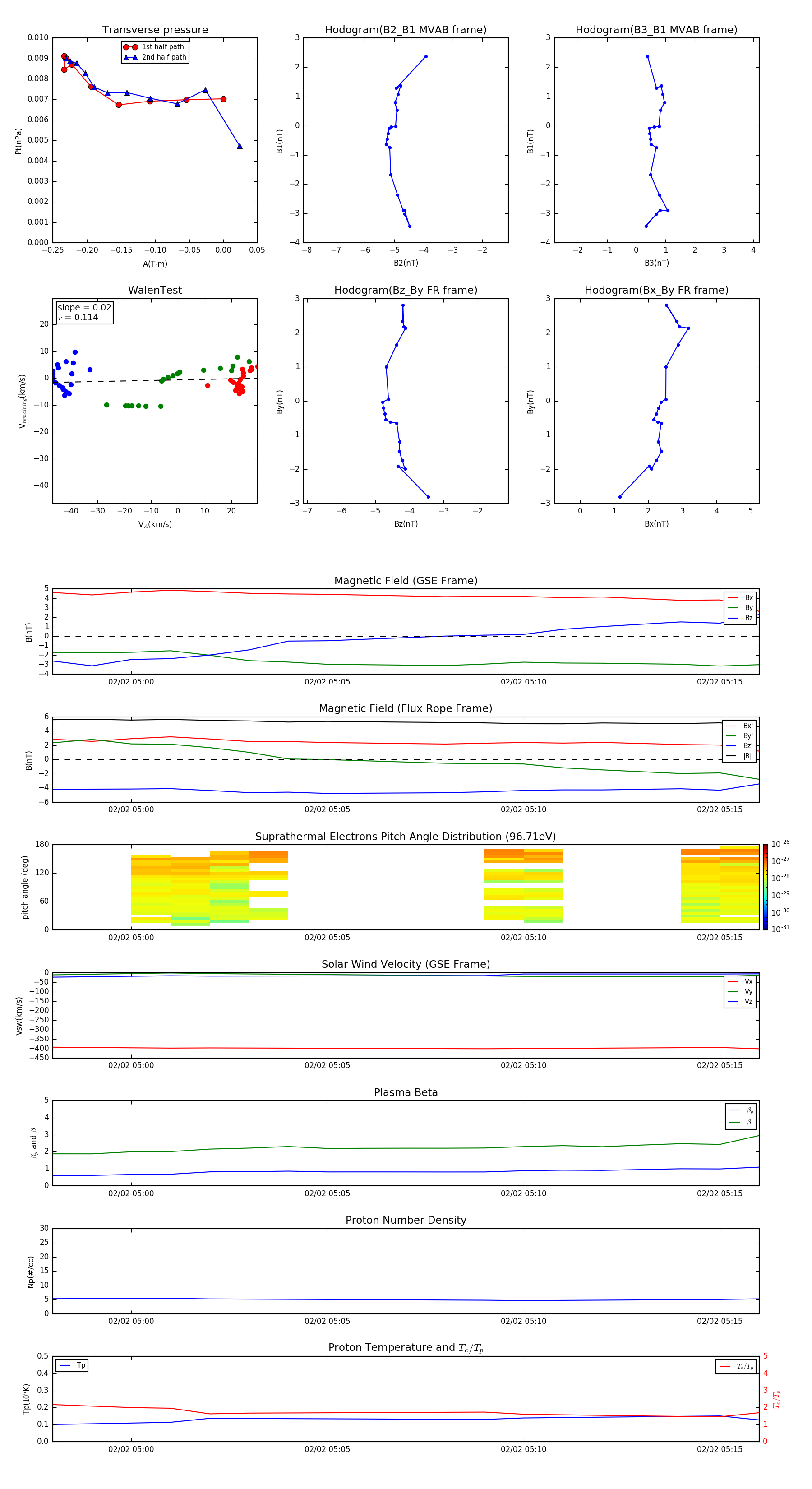
Task: Click the '10^-26' colorbar label
Action: tap(780, 844)
